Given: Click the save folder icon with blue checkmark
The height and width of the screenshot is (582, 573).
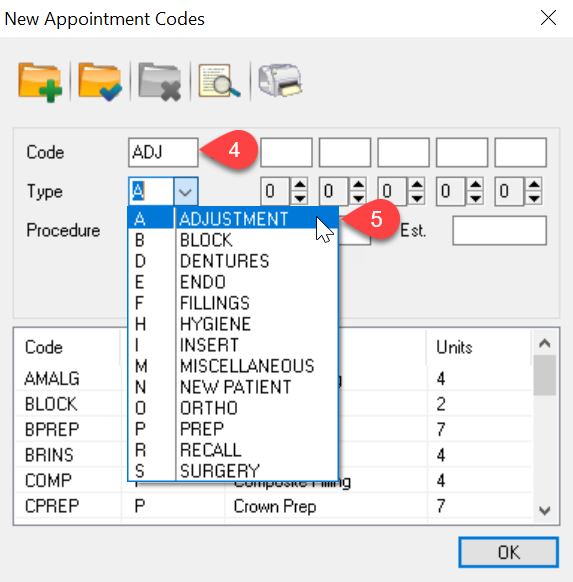Looking at the screenshot, I should (x=100, y=82).
